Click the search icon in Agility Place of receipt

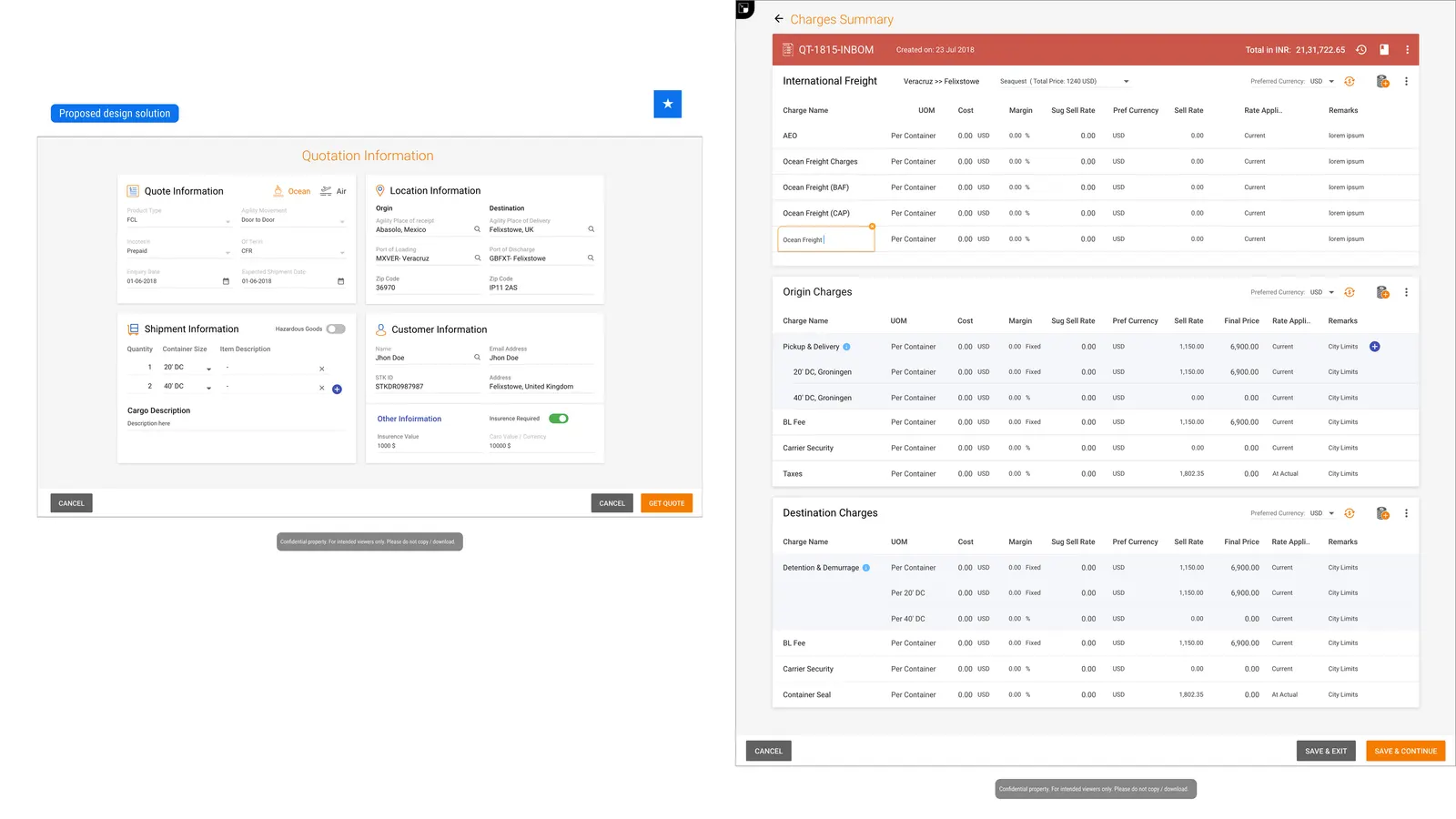477,229
